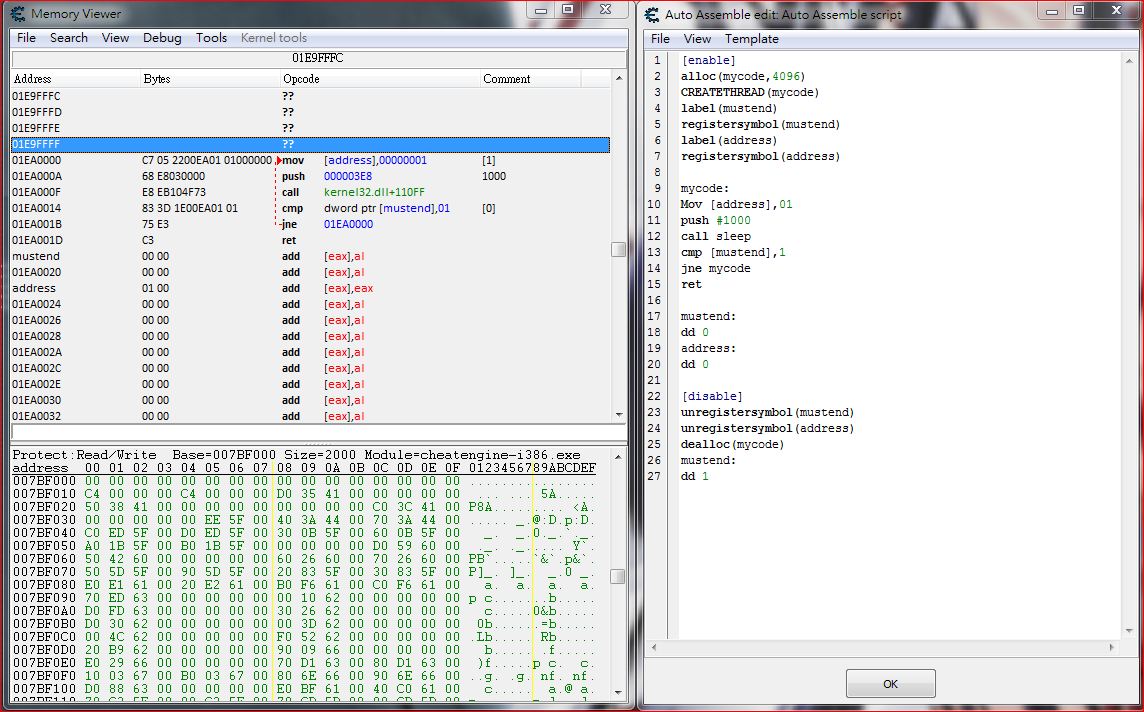Click the Address column header

pyautogui.click(x=35, y=78)
